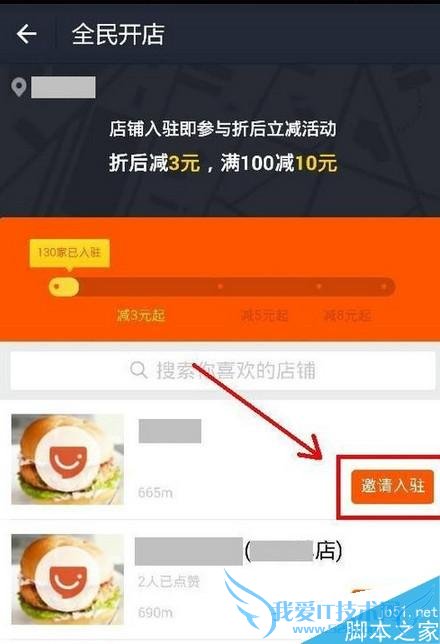Image resolution: width=440 pixels, height=644 pixels.
Task: Click the 2人已点赞 likes text
Action: coord(169,581)
